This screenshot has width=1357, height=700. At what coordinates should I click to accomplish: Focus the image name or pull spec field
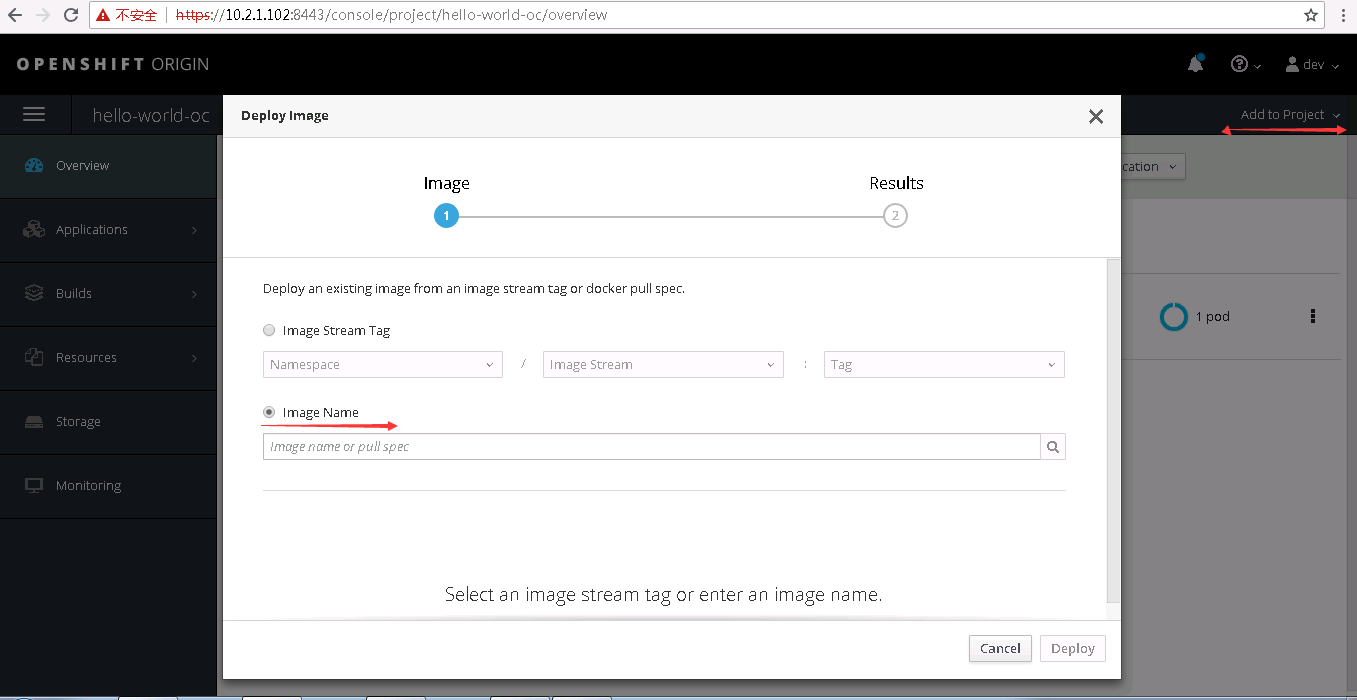pyautogui.click(x=651, y=447)
